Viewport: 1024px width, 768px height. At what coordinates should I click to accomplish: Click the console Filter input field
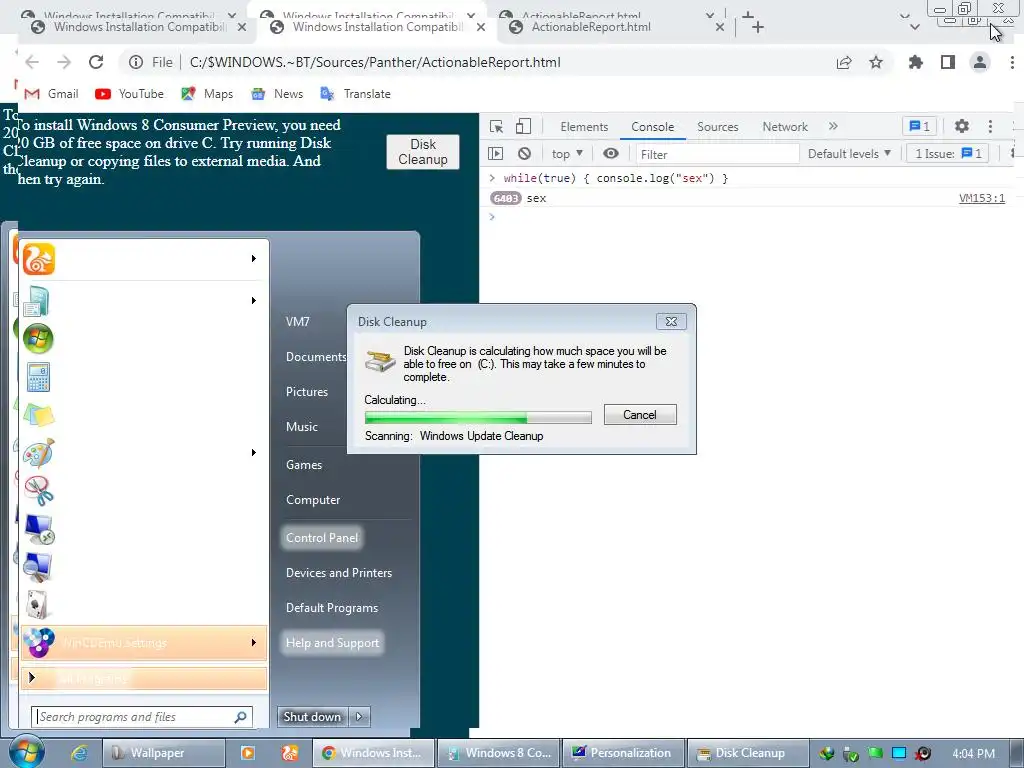(717, 154)
